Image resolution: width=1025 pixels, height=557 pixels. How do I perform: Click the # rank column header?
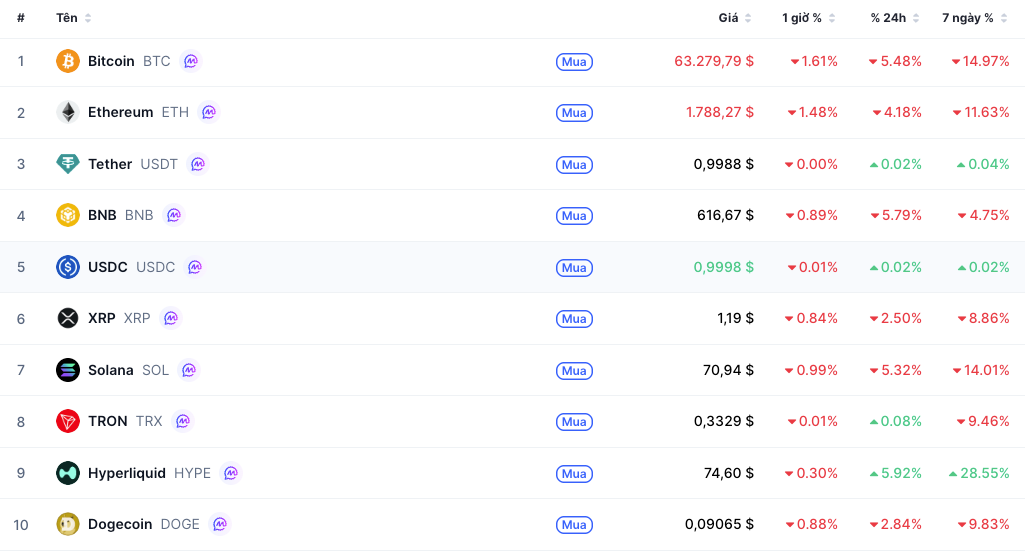pyautogui.click(x=21, y=18)
